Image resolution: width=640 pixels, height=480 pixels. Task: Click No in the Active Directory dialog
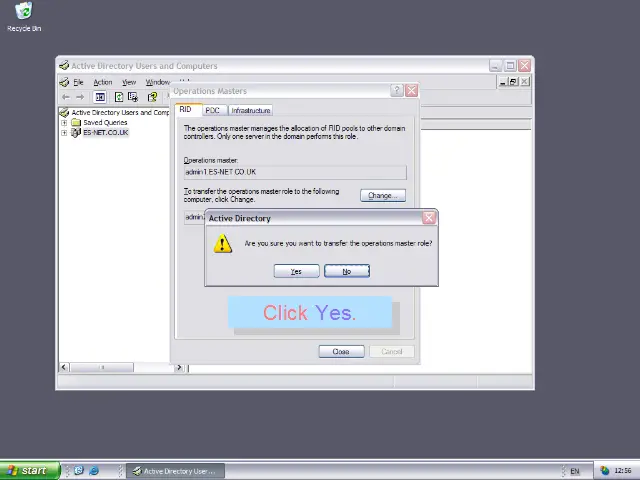point(347,271)
